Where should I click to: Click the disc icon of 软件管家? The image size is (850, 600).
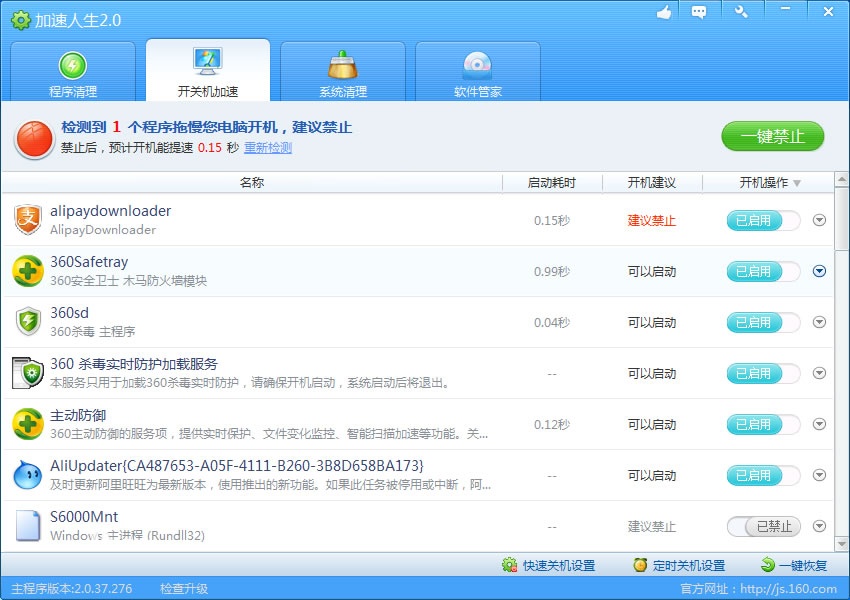point(478,66)
